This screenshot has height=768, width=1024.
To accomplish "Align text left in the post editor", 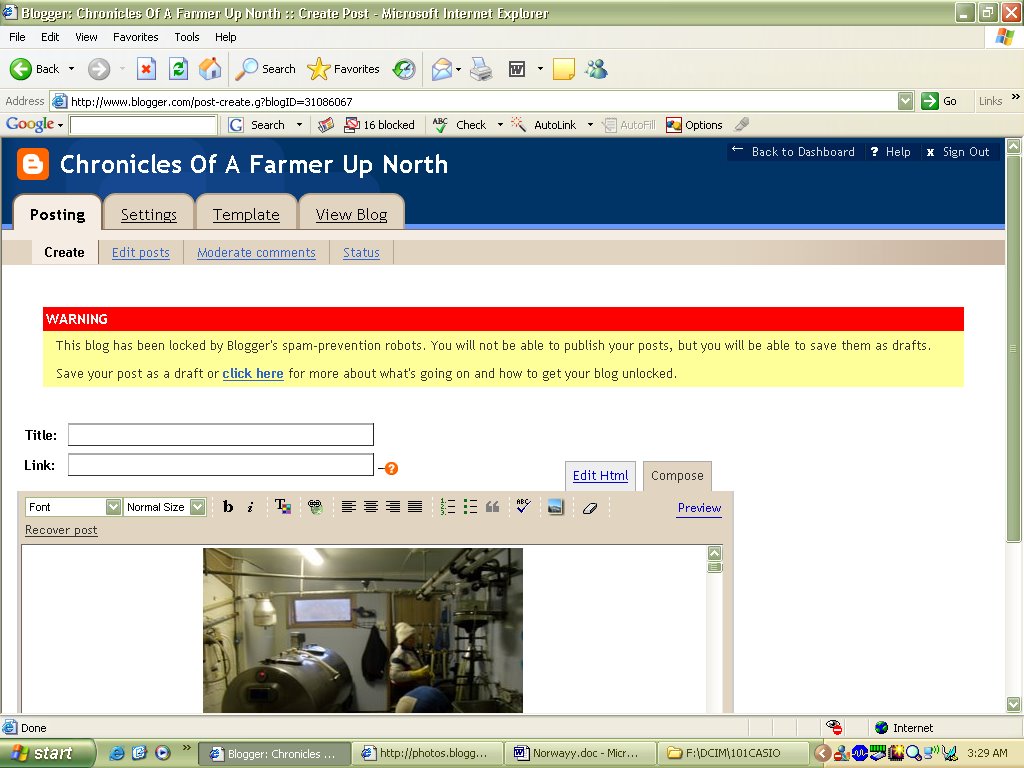I will 349,507.
